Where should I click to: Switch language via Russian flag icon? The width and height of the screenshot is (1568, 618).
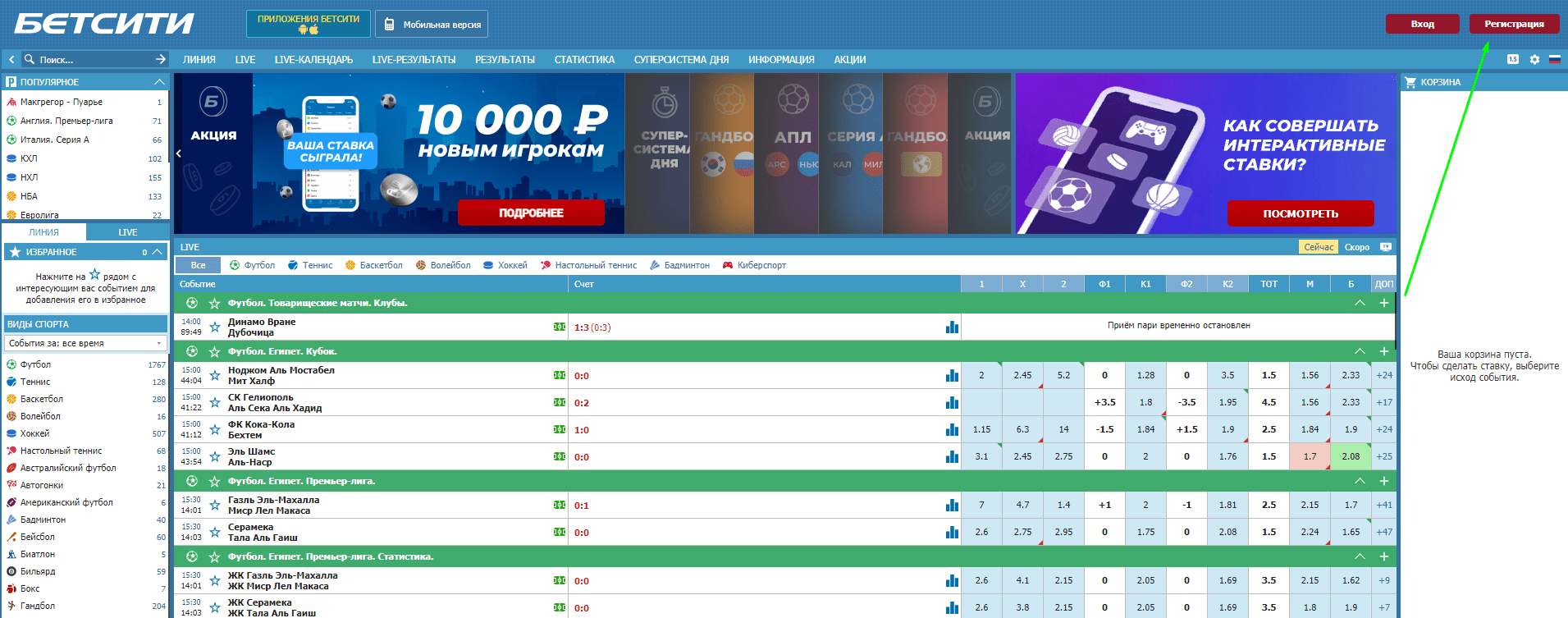point(1554,59)
